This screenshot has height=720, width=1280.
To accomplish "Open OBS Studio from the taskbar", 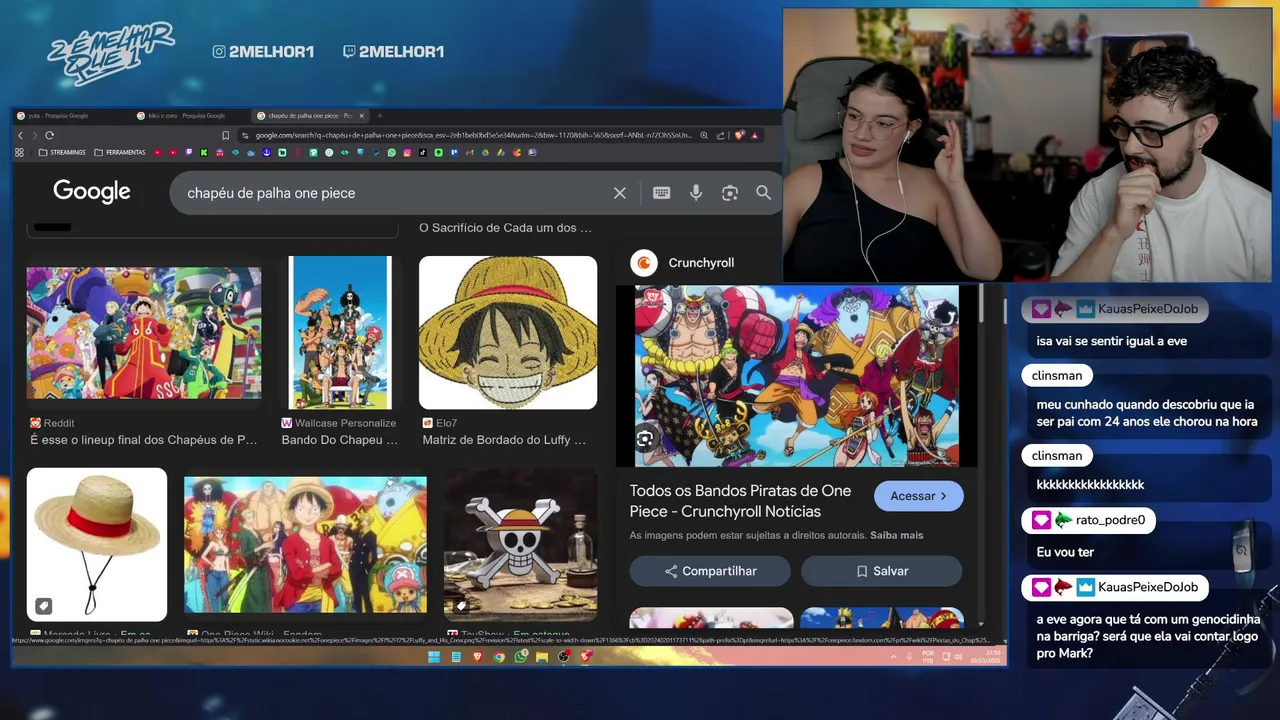I will click(564, 657).
